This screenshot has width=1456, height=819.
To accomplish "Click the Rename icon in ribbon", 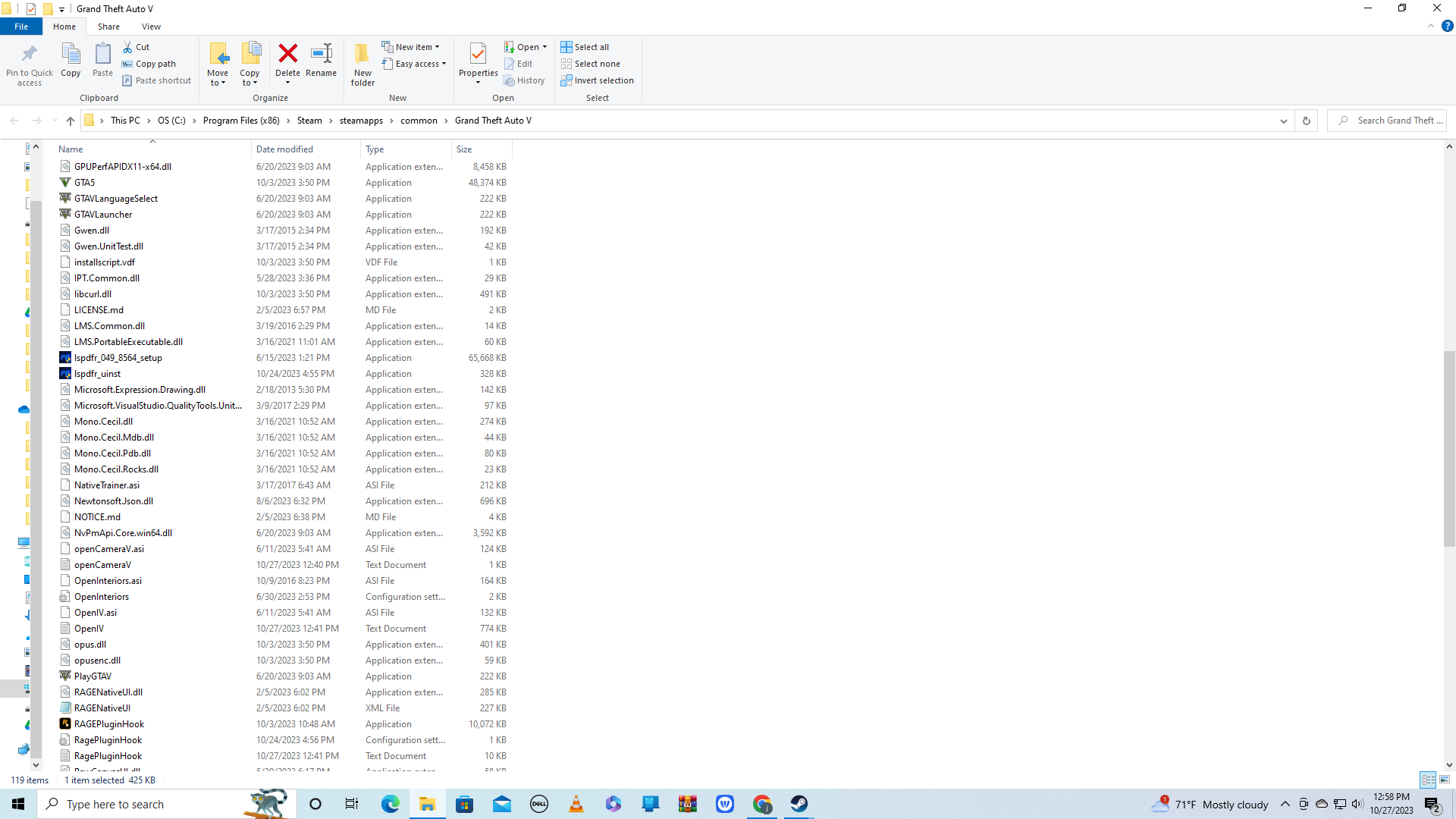I will point(322,54).
